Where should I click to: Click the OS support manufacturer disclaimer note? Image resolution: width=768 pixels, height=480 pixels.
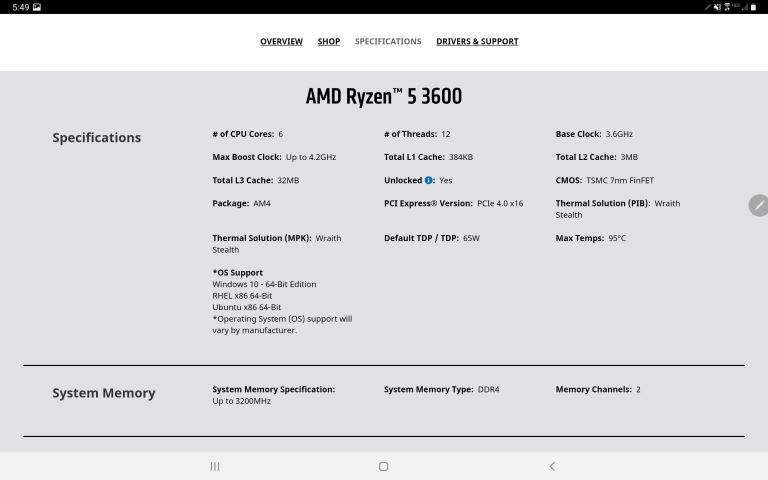[x=282, y=324]
